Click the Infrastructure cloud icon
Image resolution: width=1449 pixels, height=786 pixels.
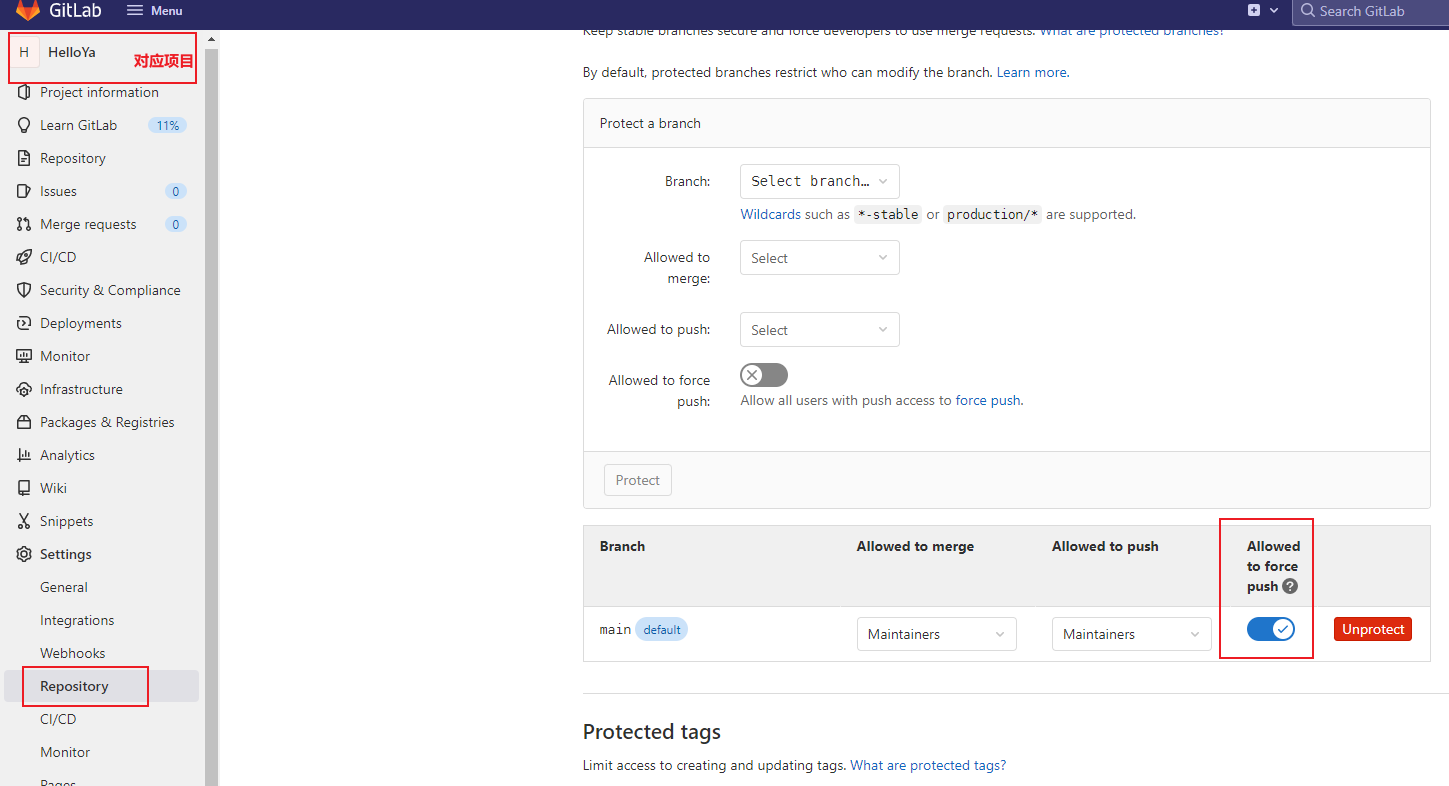coord(24,389)
